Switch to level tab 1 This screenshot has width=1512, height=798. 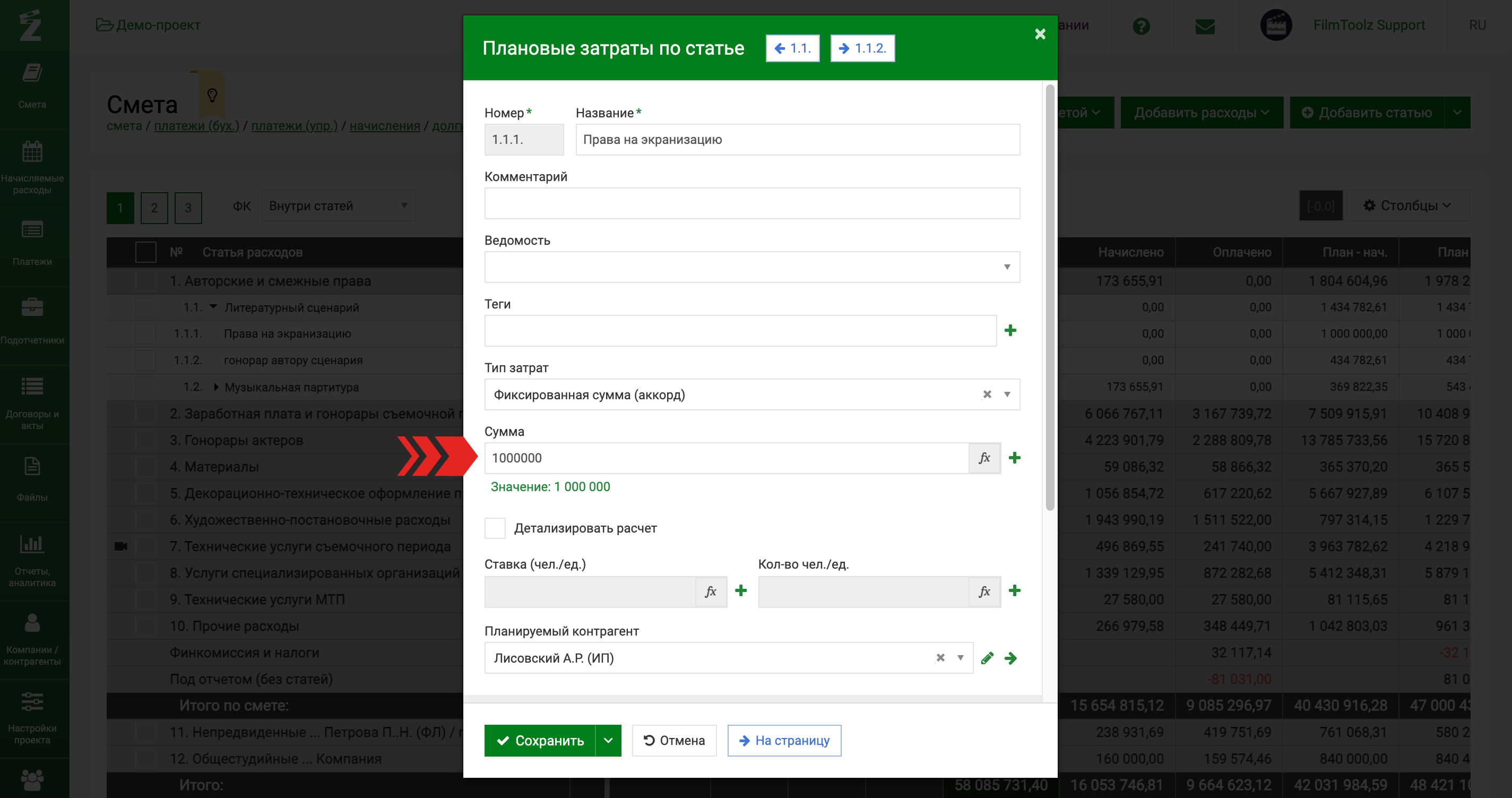(x=120, y=208)
